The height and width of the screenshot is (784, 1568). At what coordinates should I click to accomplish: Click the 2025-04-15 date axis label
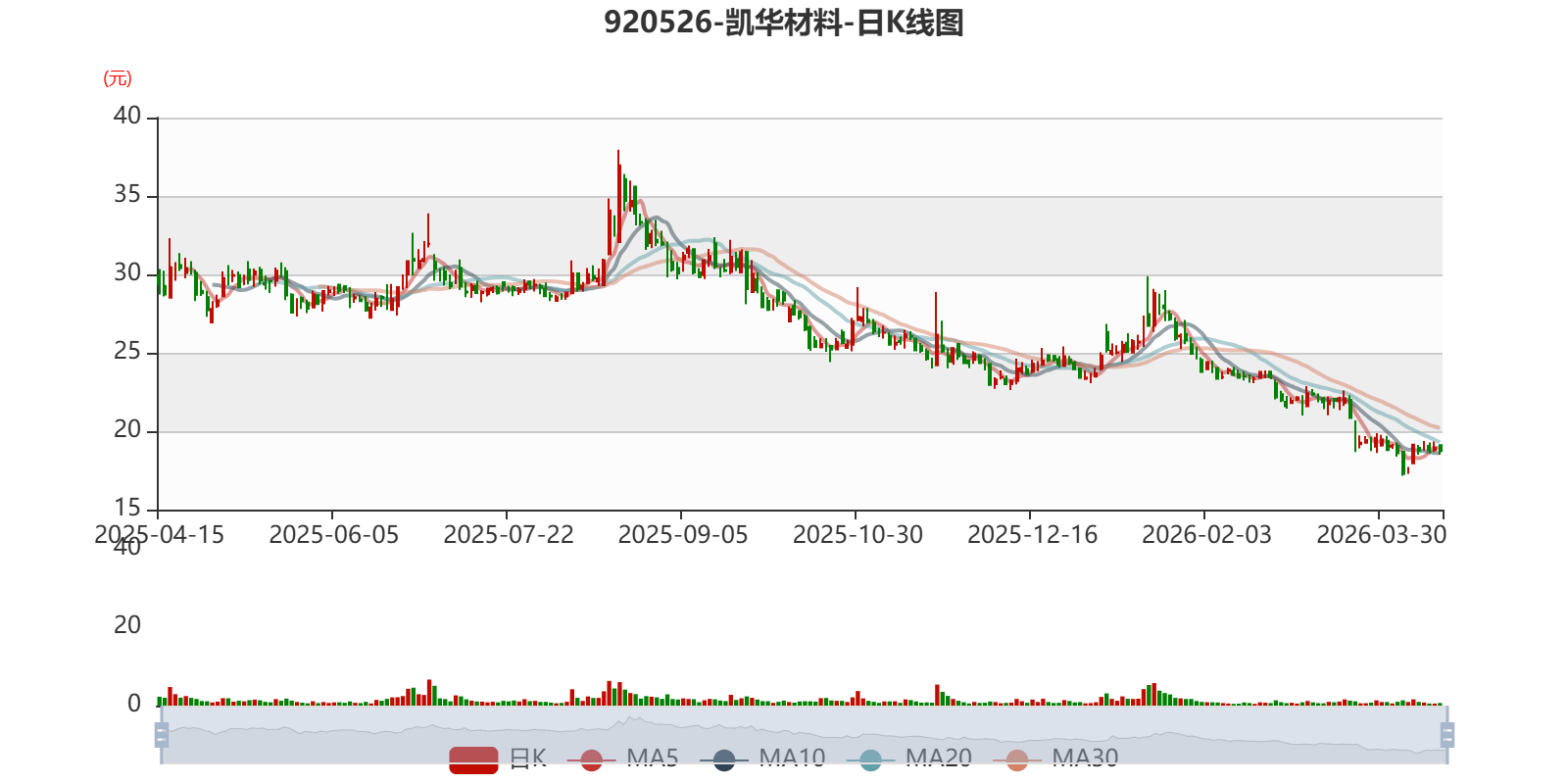pyautogui.click(x=159, y=535)
